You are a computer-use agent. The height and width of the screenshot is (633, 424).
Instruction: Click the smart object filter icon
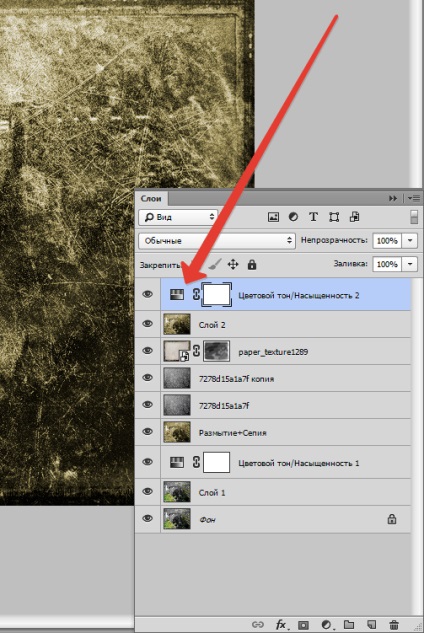click(354, 217)
